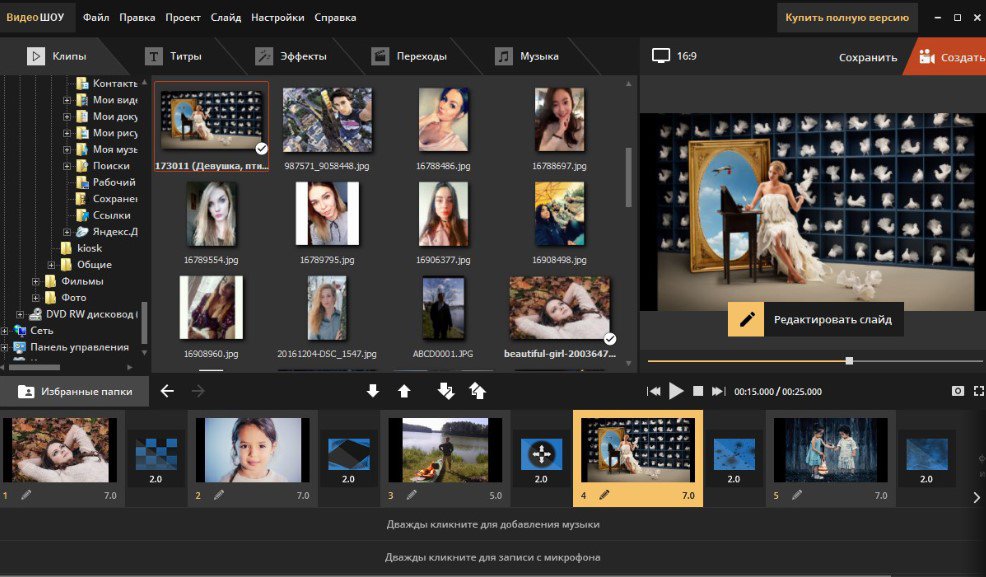
Task: Open the Клипы tab
Action: click(x=57, y=57)
